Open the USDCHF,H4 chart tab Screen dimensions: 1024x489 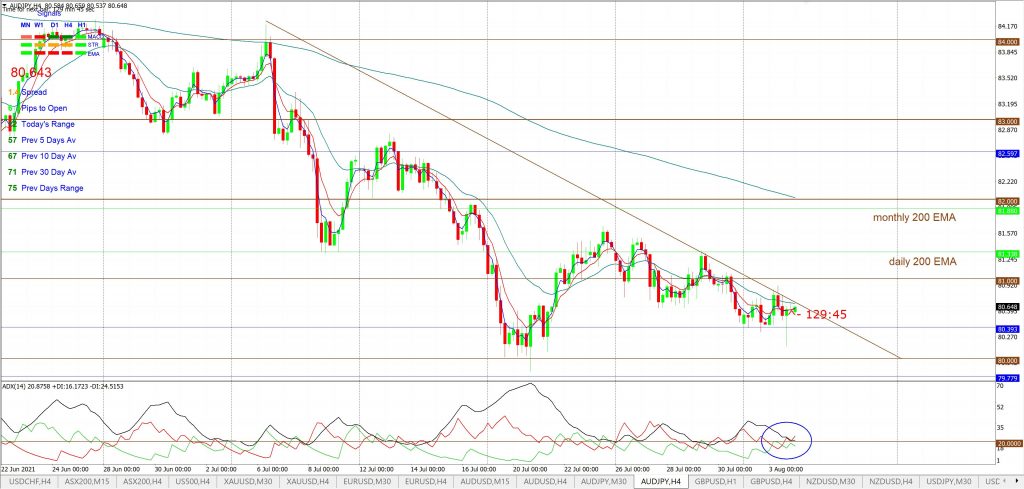click(27, 482)
